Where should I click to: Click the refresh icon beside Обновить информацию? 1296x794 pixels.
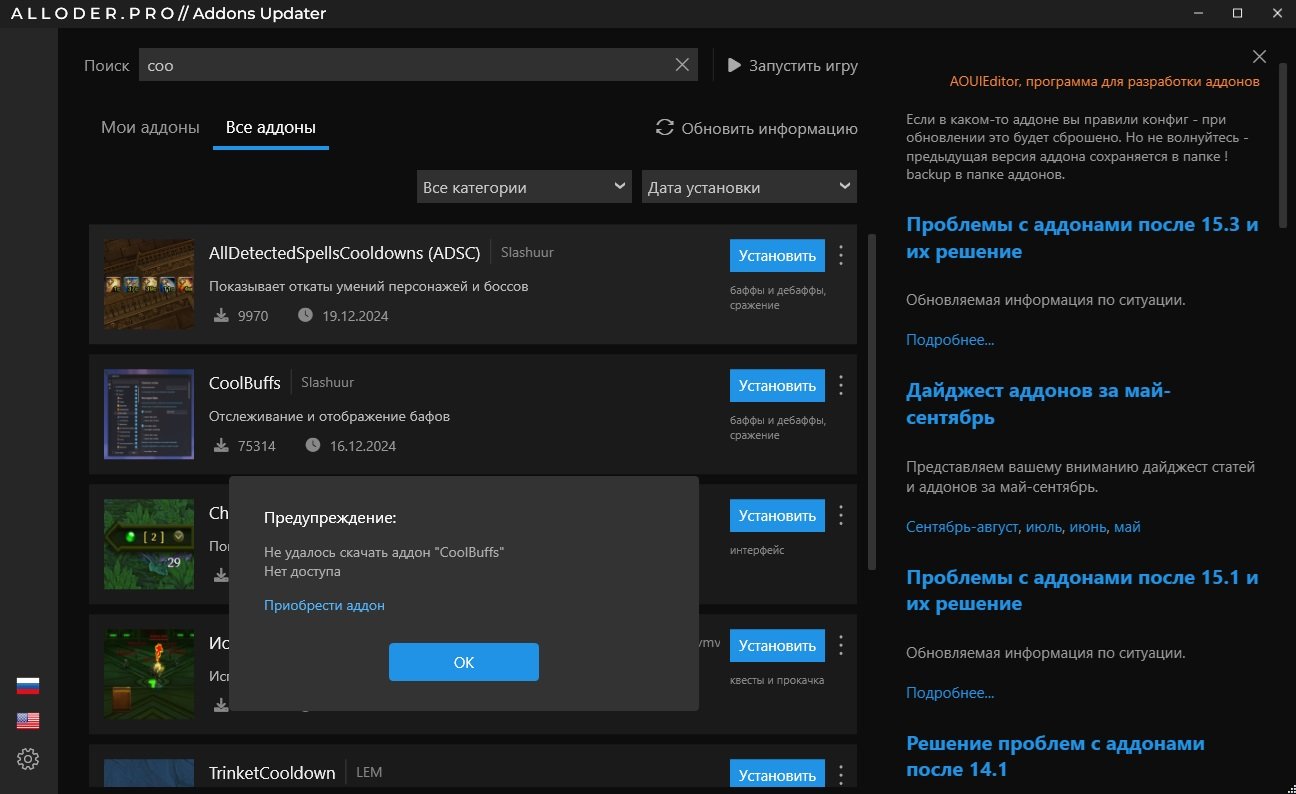[664, 128]
